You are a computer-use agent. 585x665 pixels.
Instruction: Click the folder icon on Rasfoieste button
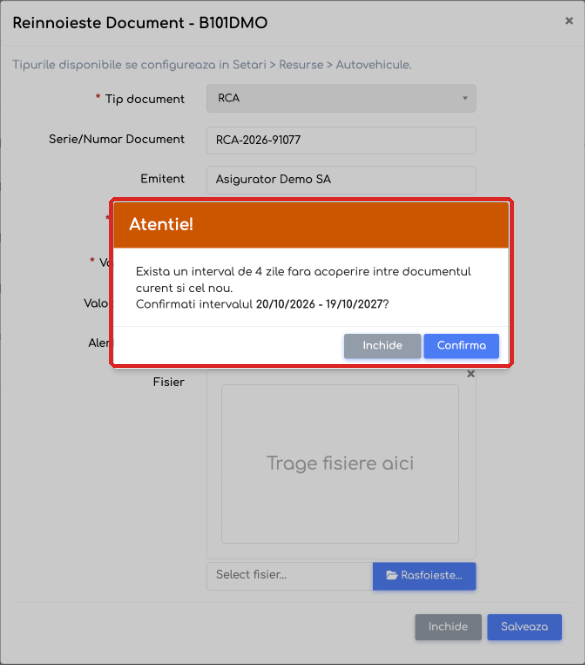pyautogui.click(x=392, y=575)
